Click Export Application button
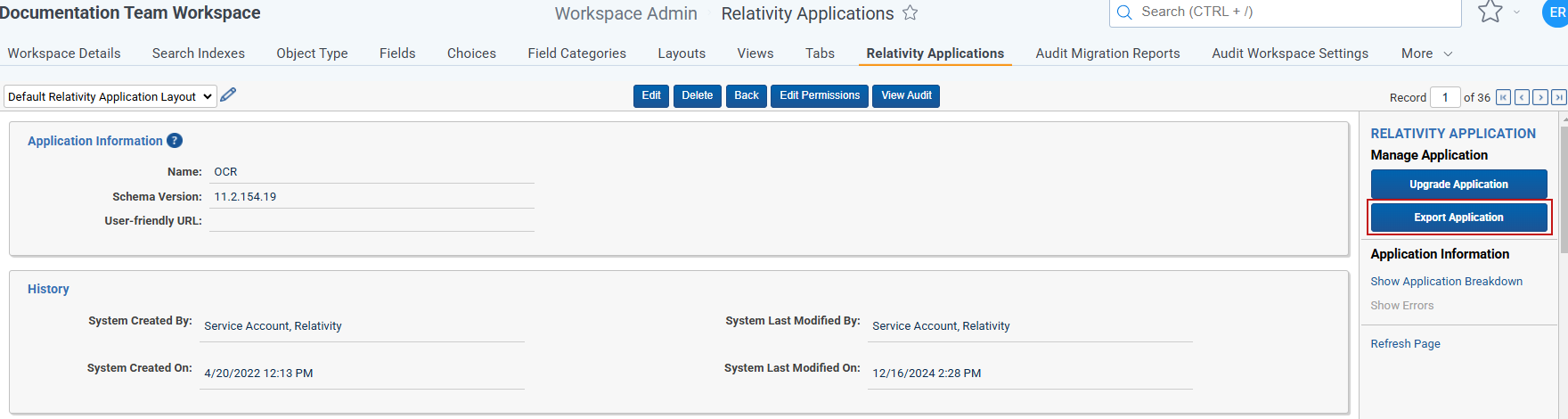Screen dimensions: 1568x419 coord(1458,218)
